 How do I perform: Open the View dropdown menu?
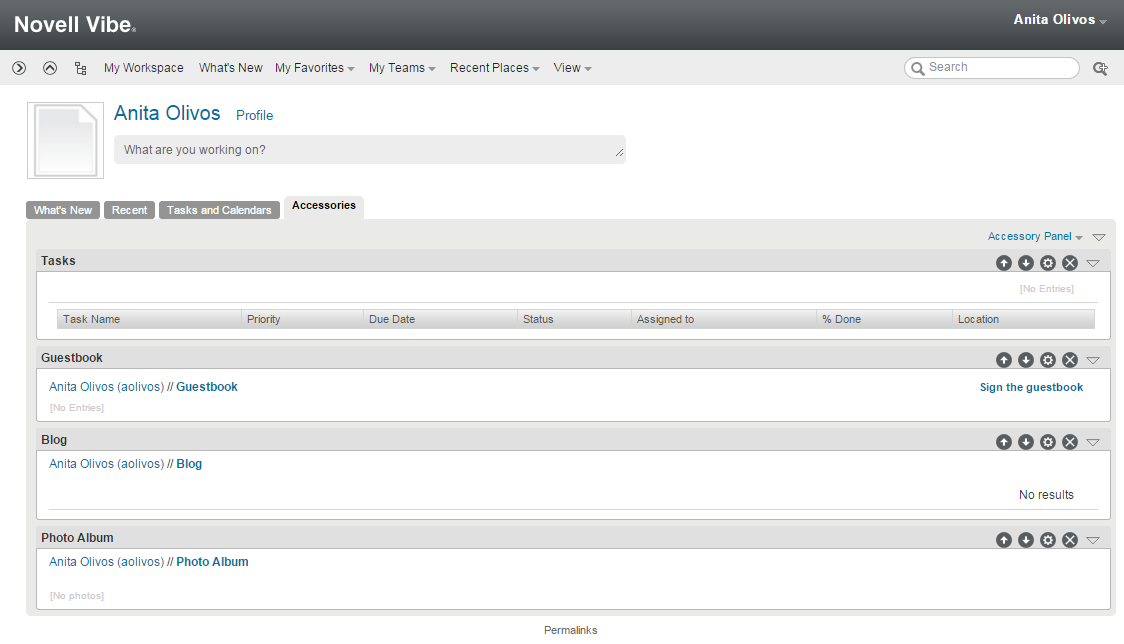tap(572, 68)
